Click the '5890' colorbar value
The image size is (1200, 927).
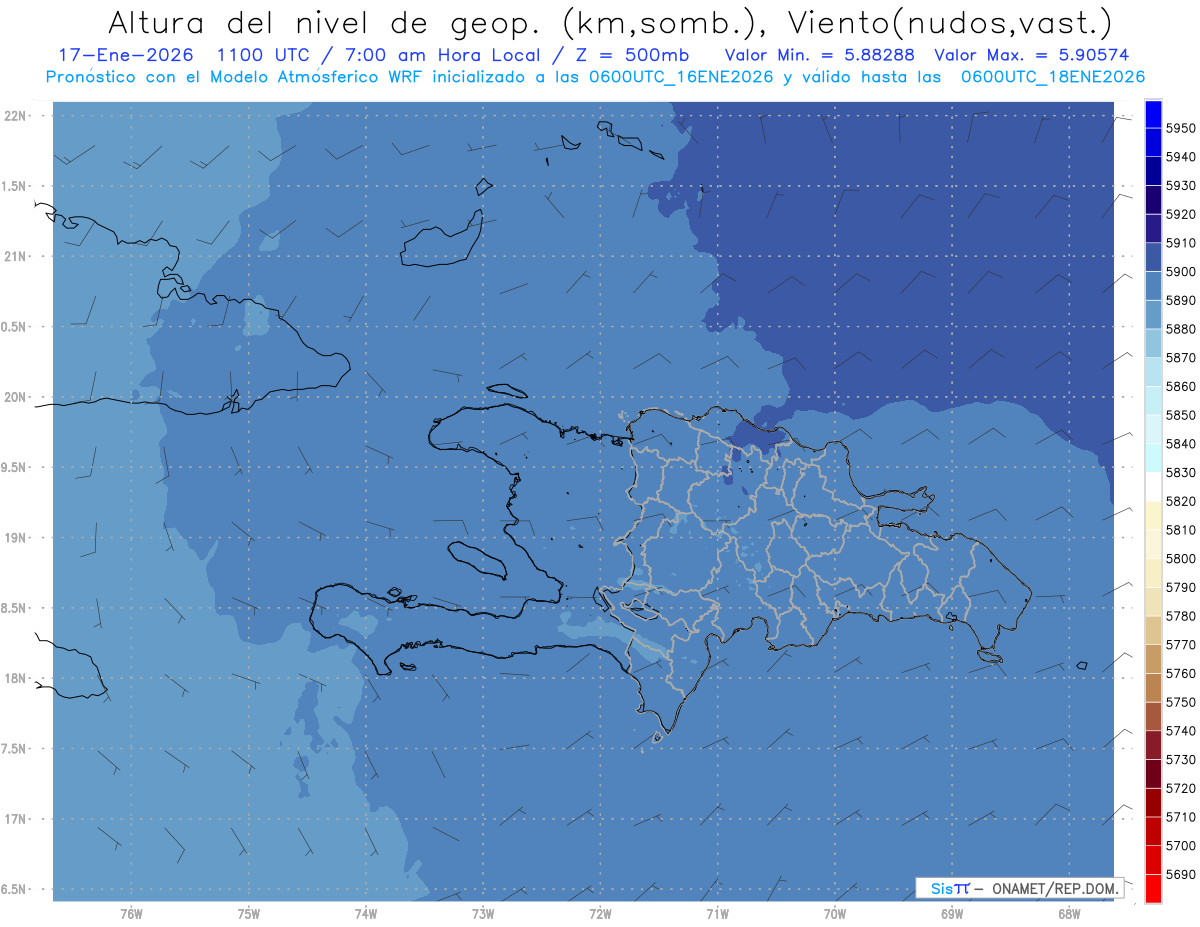coord(1180,300)
